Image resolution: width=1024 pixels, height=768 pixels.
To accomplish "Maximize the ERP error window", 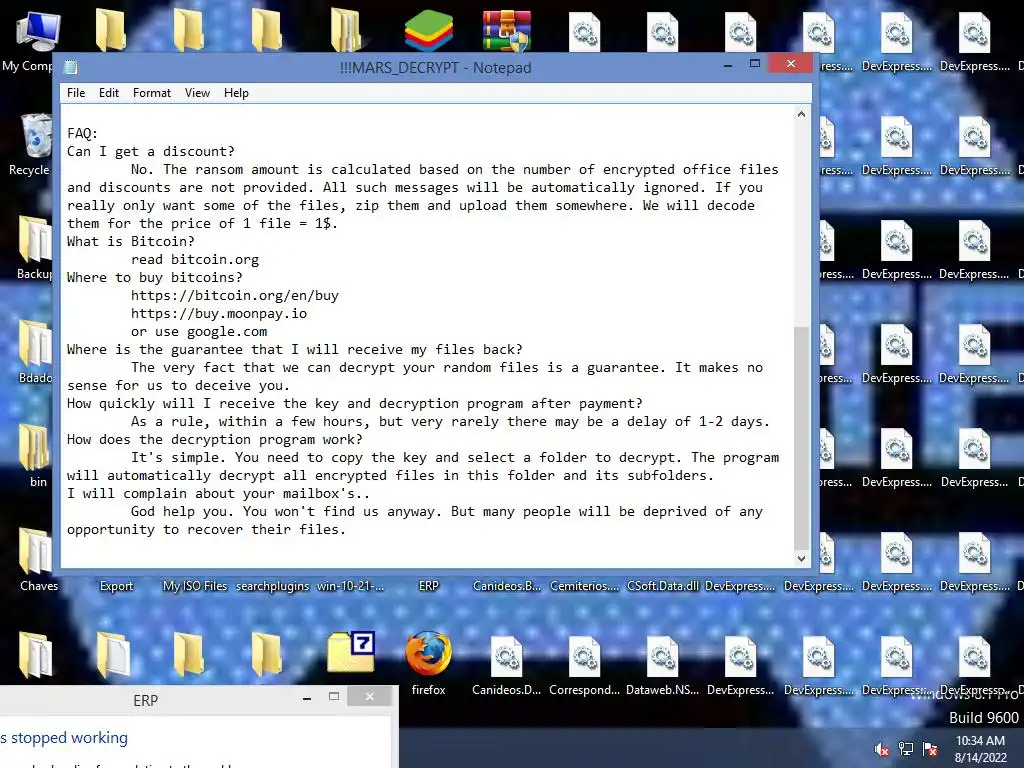I will [x=334, y=697].
